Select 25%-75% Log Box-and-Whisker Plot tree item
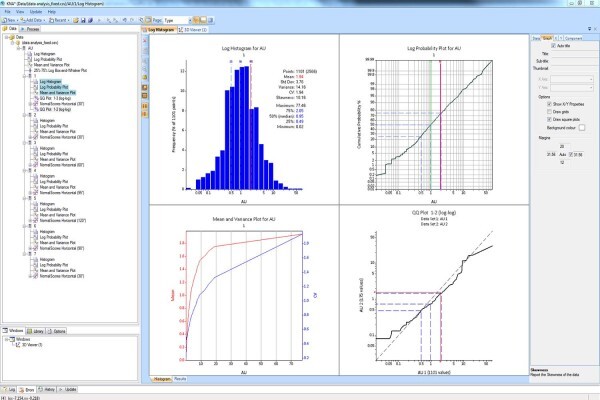 [60, 70]
